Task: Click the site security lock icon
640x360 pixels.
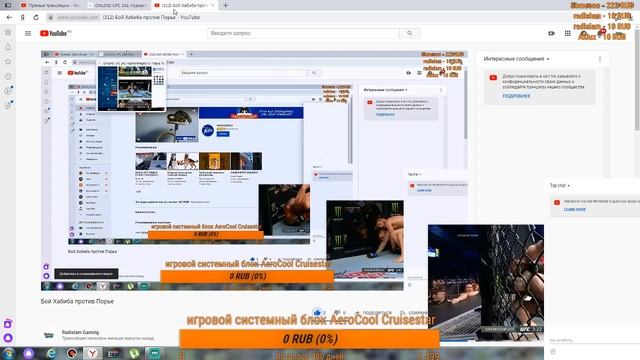Action: [51, 18]
